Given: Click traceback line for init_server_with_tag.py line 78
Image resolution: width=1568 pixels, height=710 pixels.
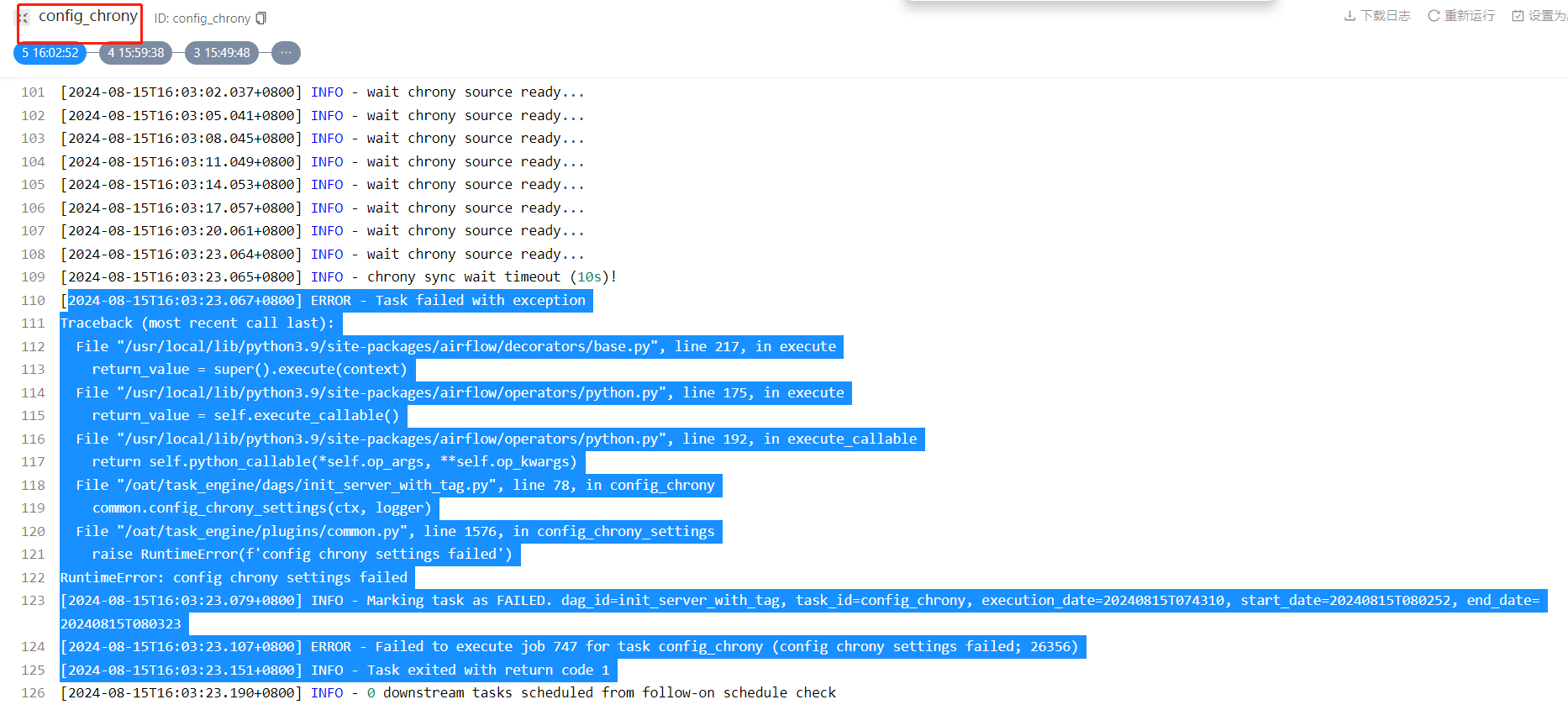Looking at the screenshot, I should click(x=395, y=485).
